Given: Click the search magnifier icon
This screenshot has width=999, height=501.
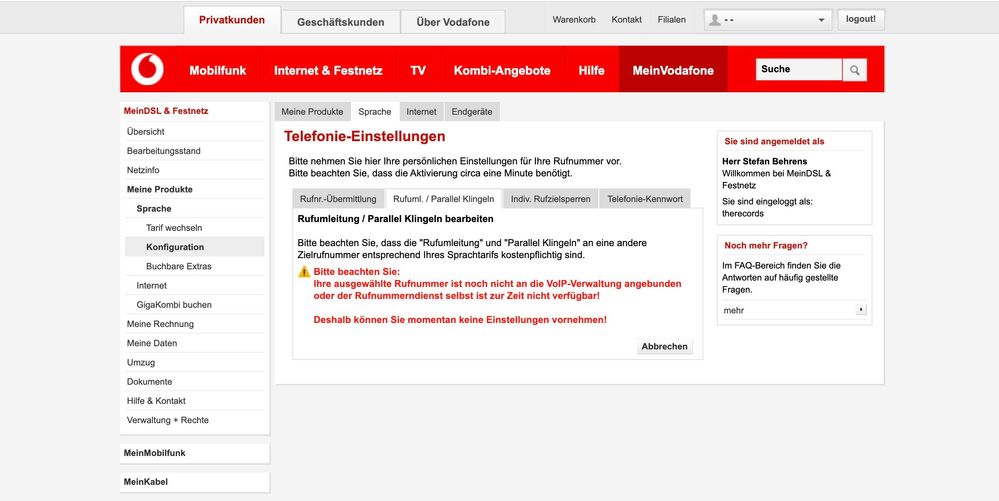Looking at the screenshot, I should coord(854,70).
